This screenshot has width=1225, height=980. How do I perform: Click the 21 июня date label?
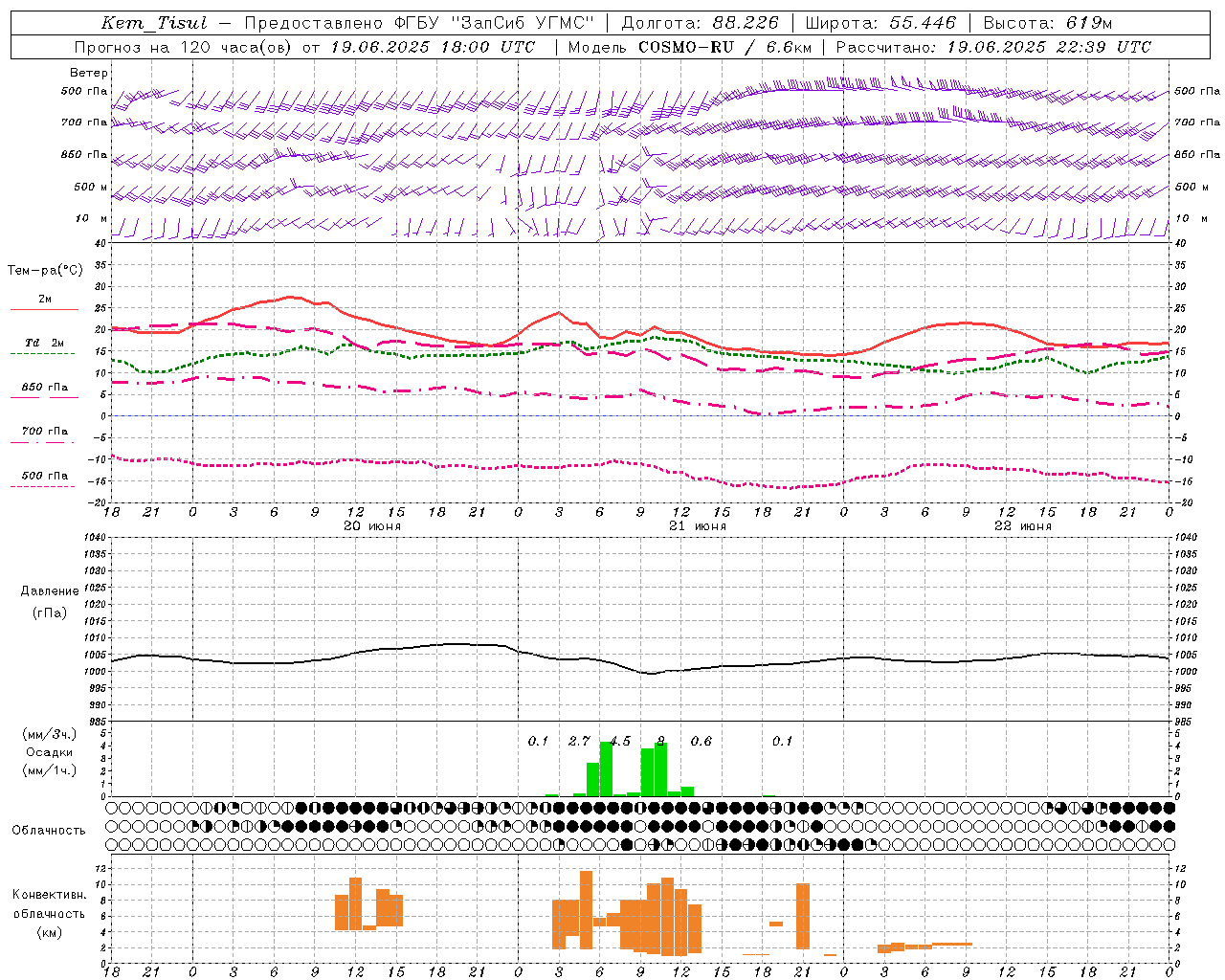tap(698, 525)
